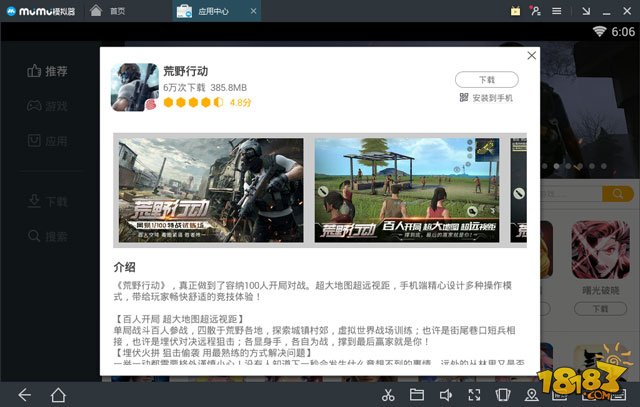This screenshot has width=640, height=407.
Task: Click the shake device icon
Action: point(502,395)
